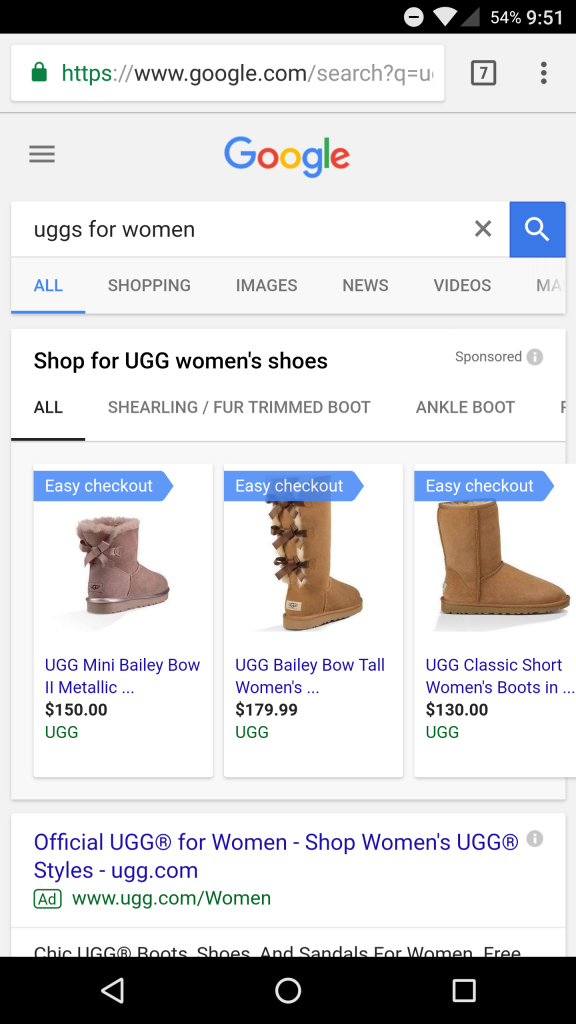The width and height of the screenshot is (576, 1024).
Task: Click the $130.00 price
Action: pos(456,710)
